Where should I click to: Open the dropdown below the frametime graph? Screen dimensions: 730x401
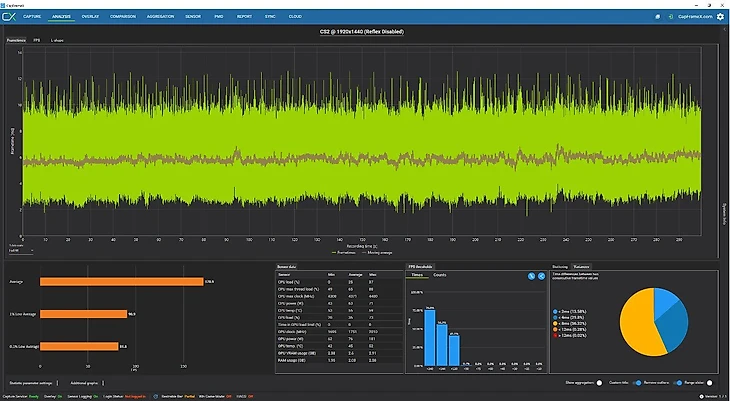click(x=20, y=250)
